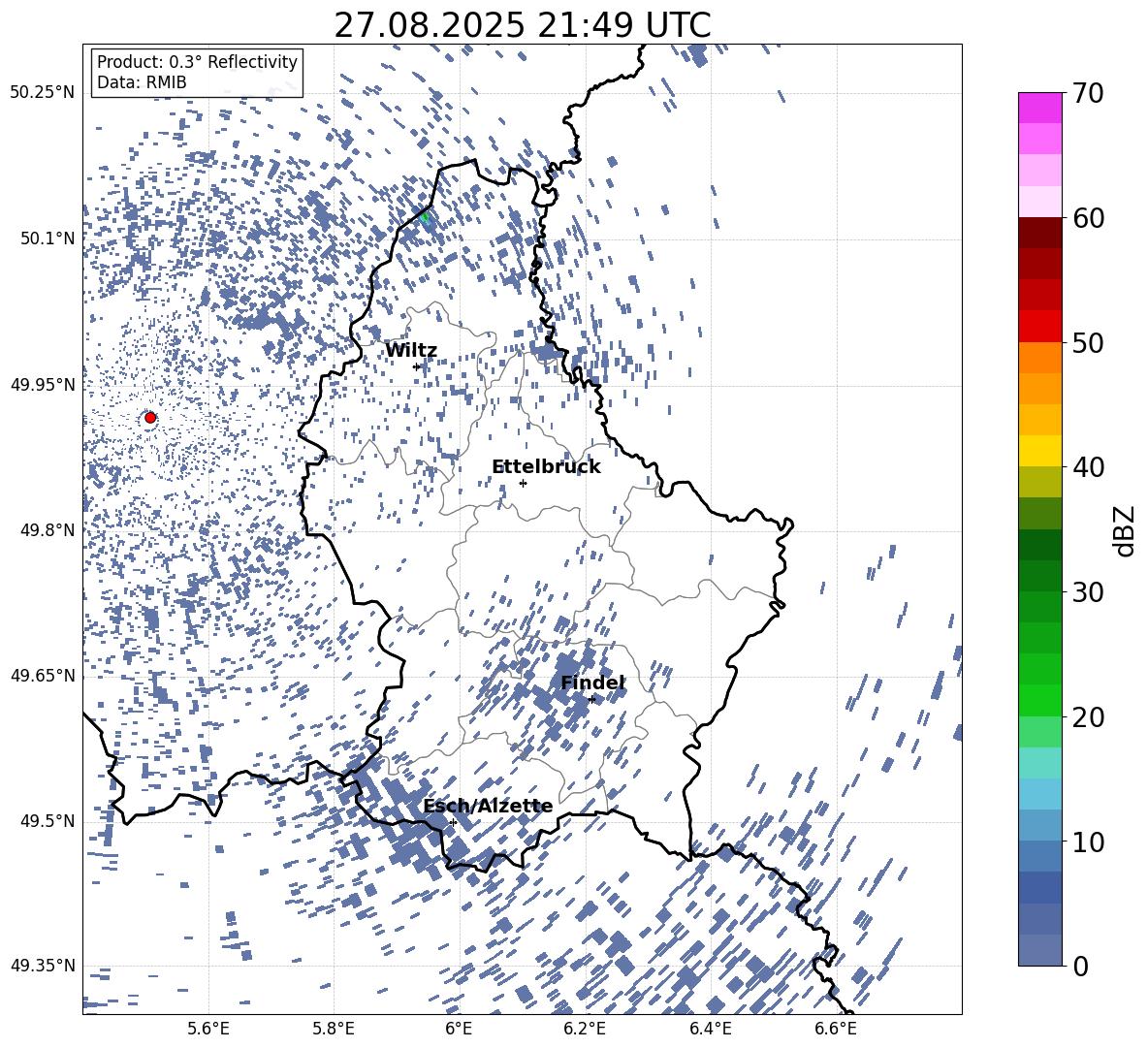Viewport: 1148px width, 1048px height.
Task: Click the 6°E longitude label
Action: 459,1029
